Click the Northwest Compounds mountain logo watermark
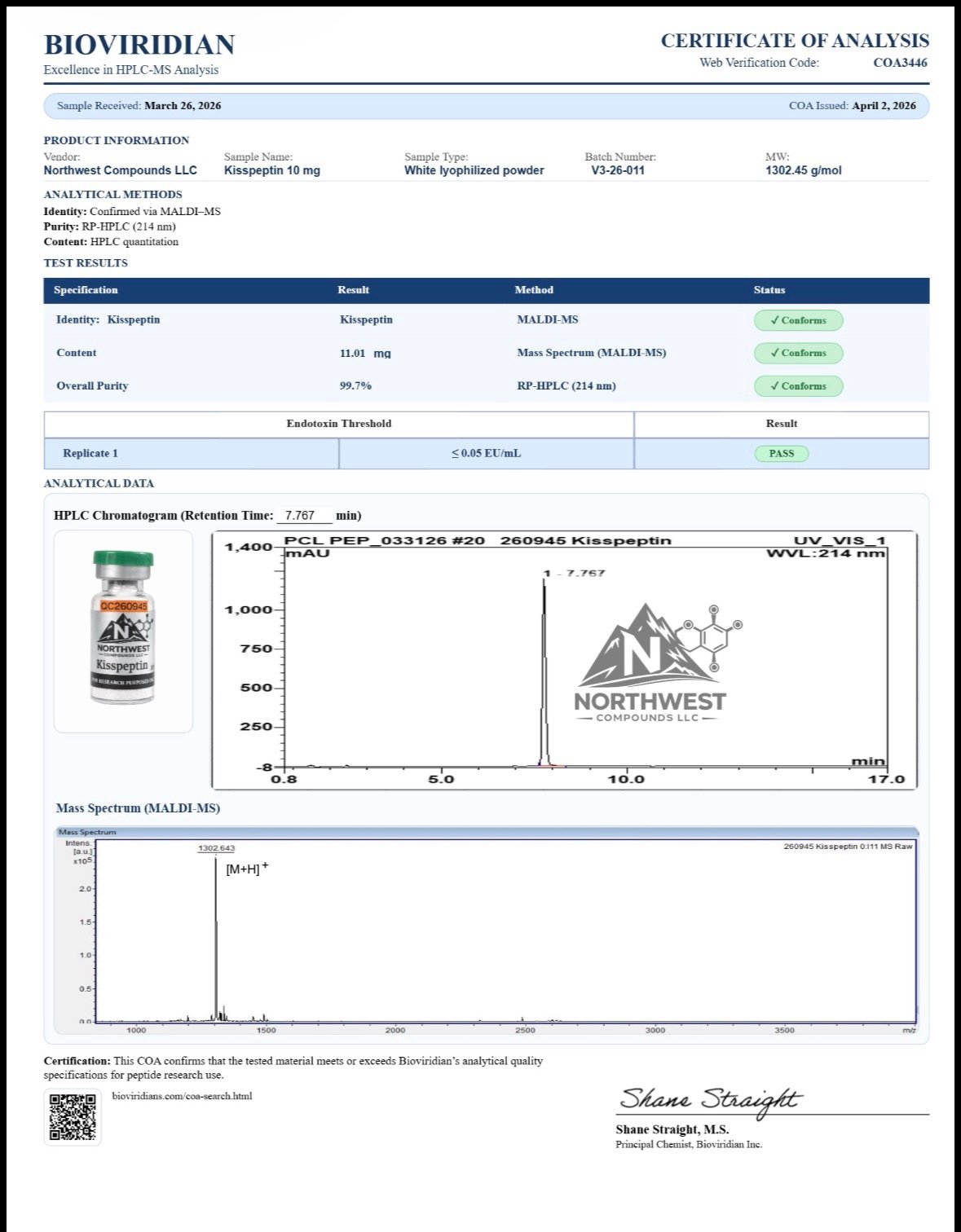961x1232 pixels. point(652,663)
